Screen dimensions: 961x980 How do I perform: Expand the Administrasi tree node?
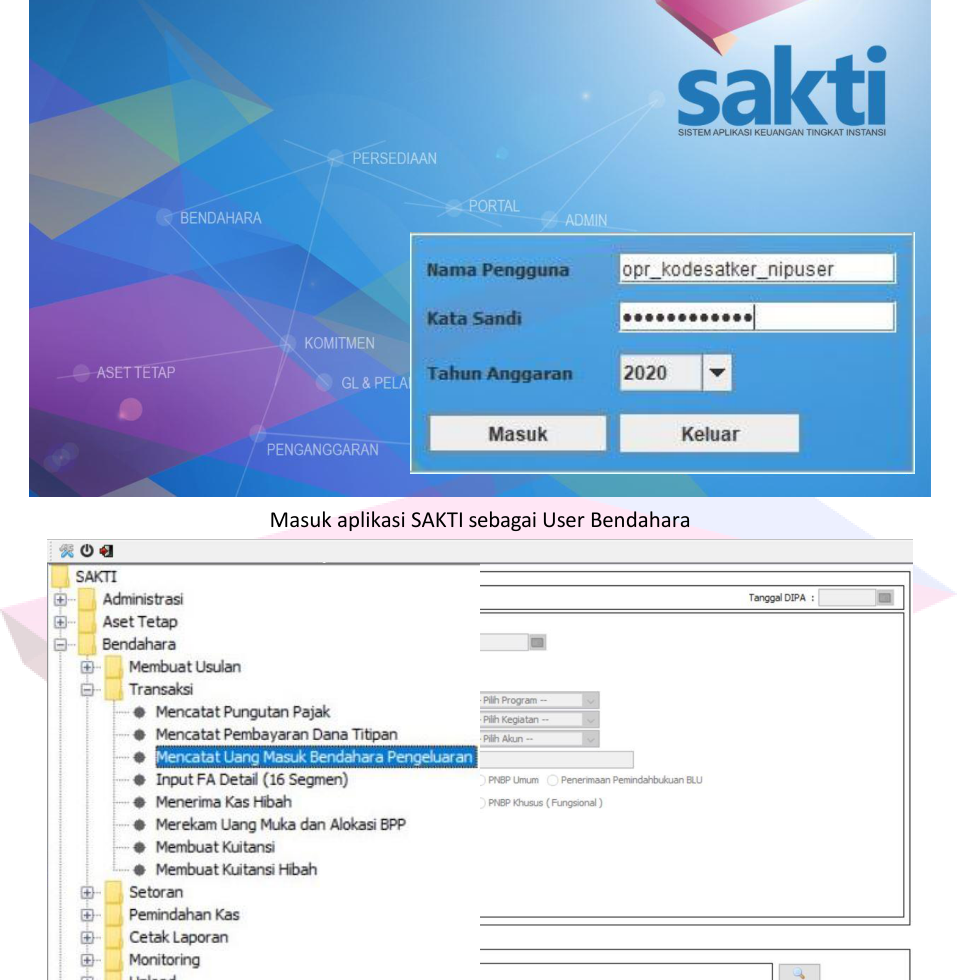click(x=60, y=599)
